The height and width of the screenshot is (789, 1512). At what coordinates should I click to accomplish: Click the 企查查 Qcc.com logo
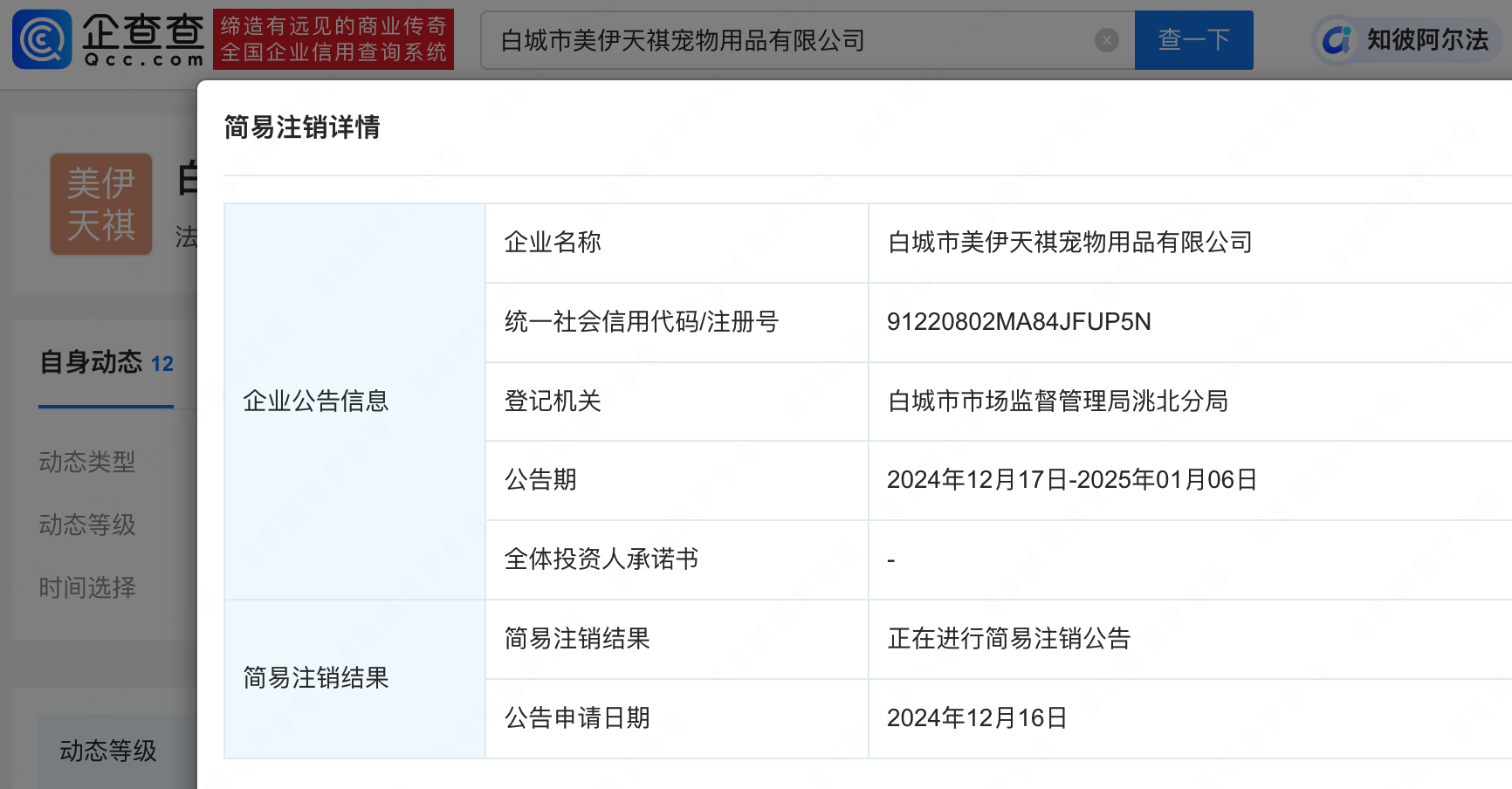(108, 39)
